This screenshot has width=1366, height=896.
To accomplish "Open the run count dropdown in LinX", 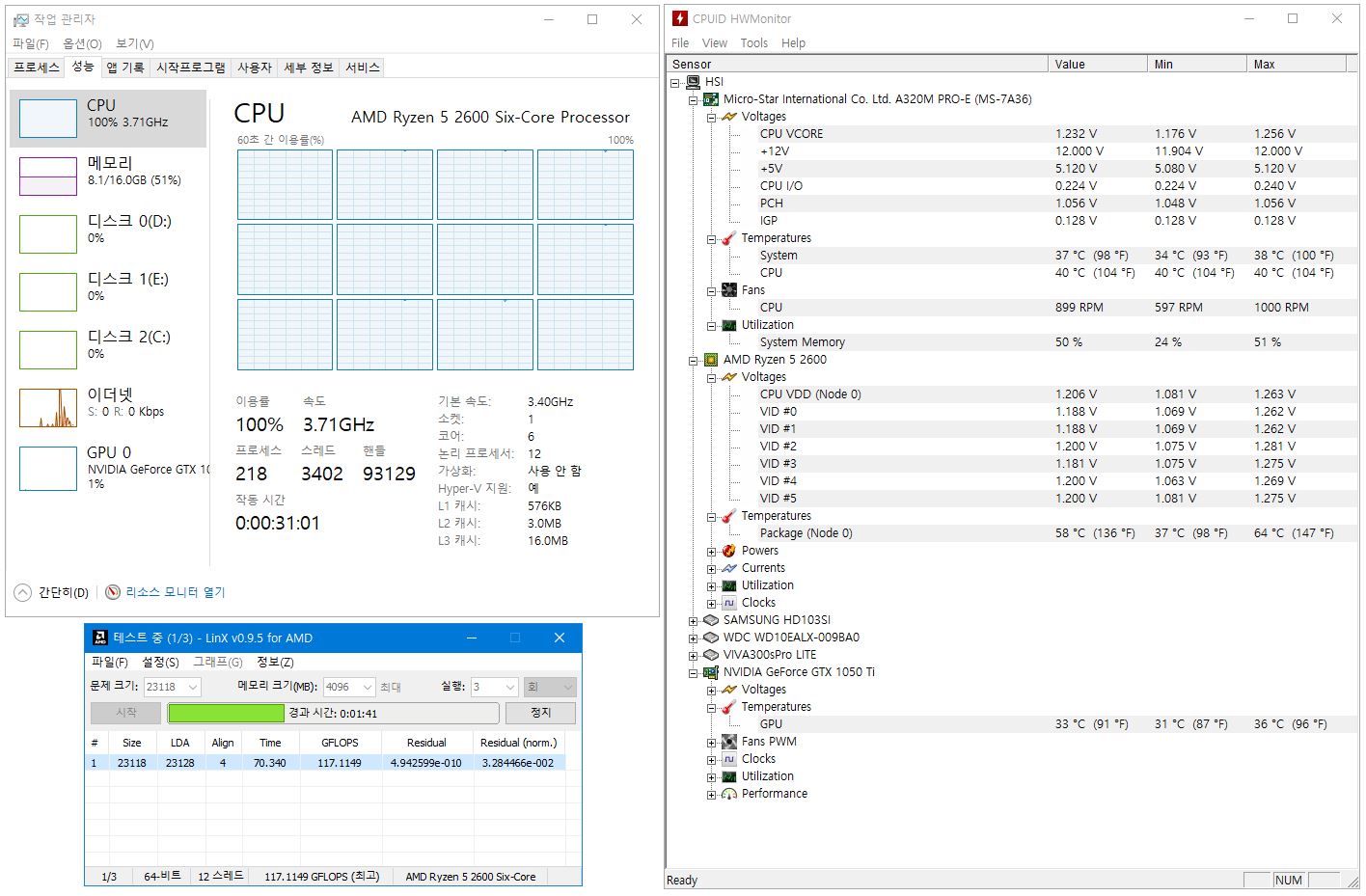I will coord(509,687).
